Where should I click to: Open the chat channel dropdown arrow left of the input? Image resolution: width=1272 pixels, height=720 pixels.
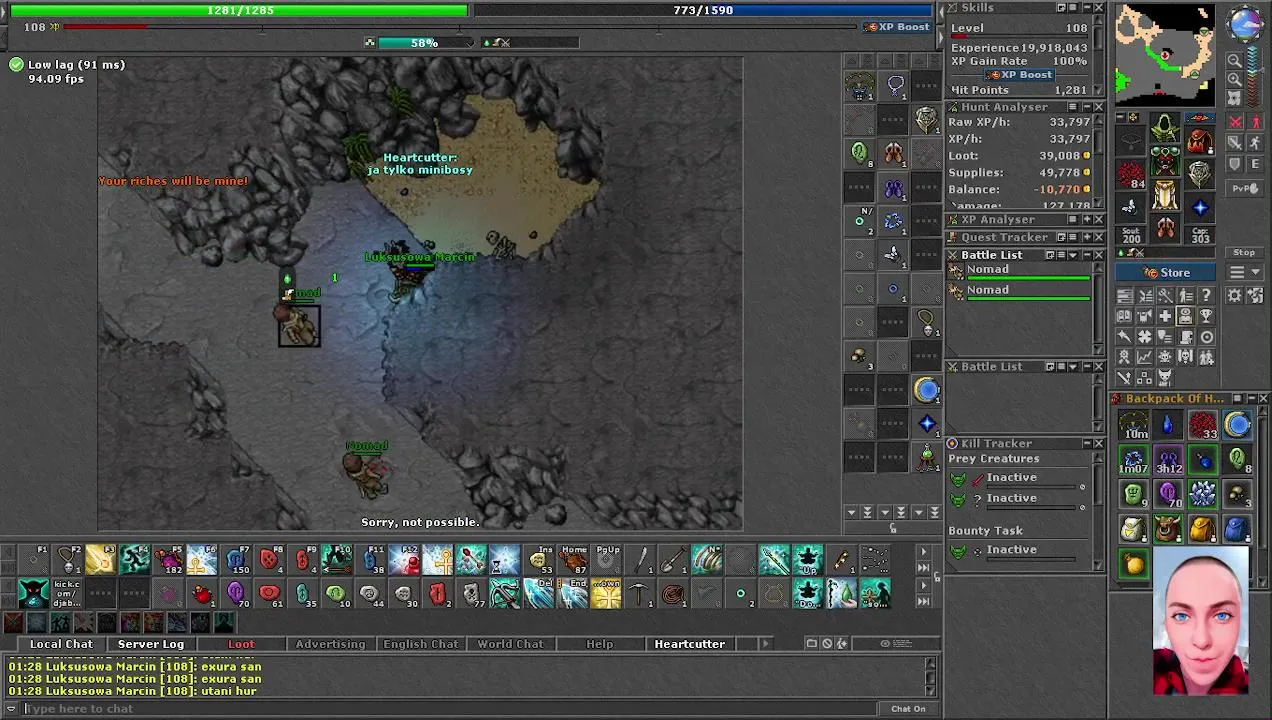[11, 709]
